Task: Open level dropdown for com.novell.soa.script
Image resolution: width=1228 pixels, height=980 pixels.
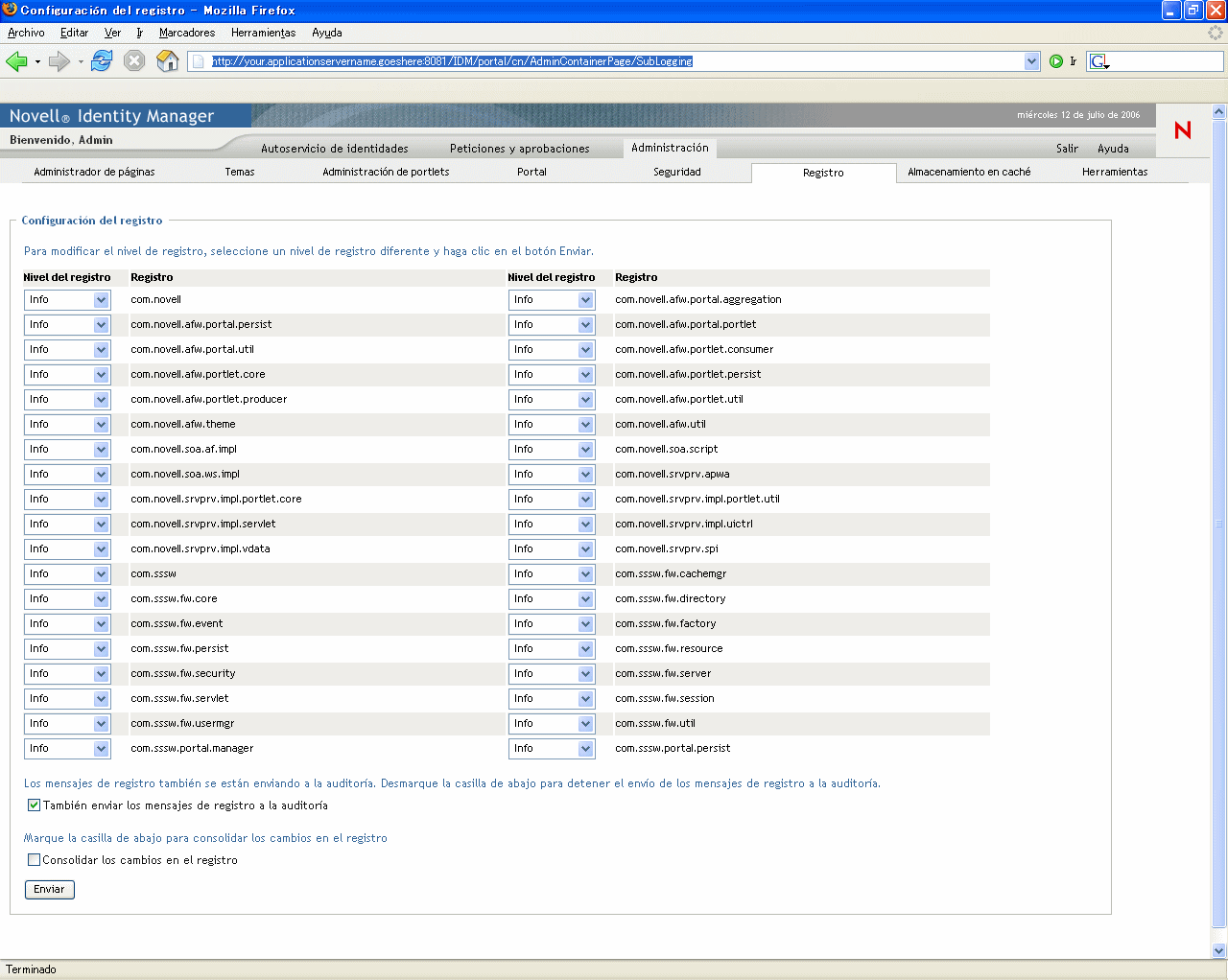Action: 552,450
